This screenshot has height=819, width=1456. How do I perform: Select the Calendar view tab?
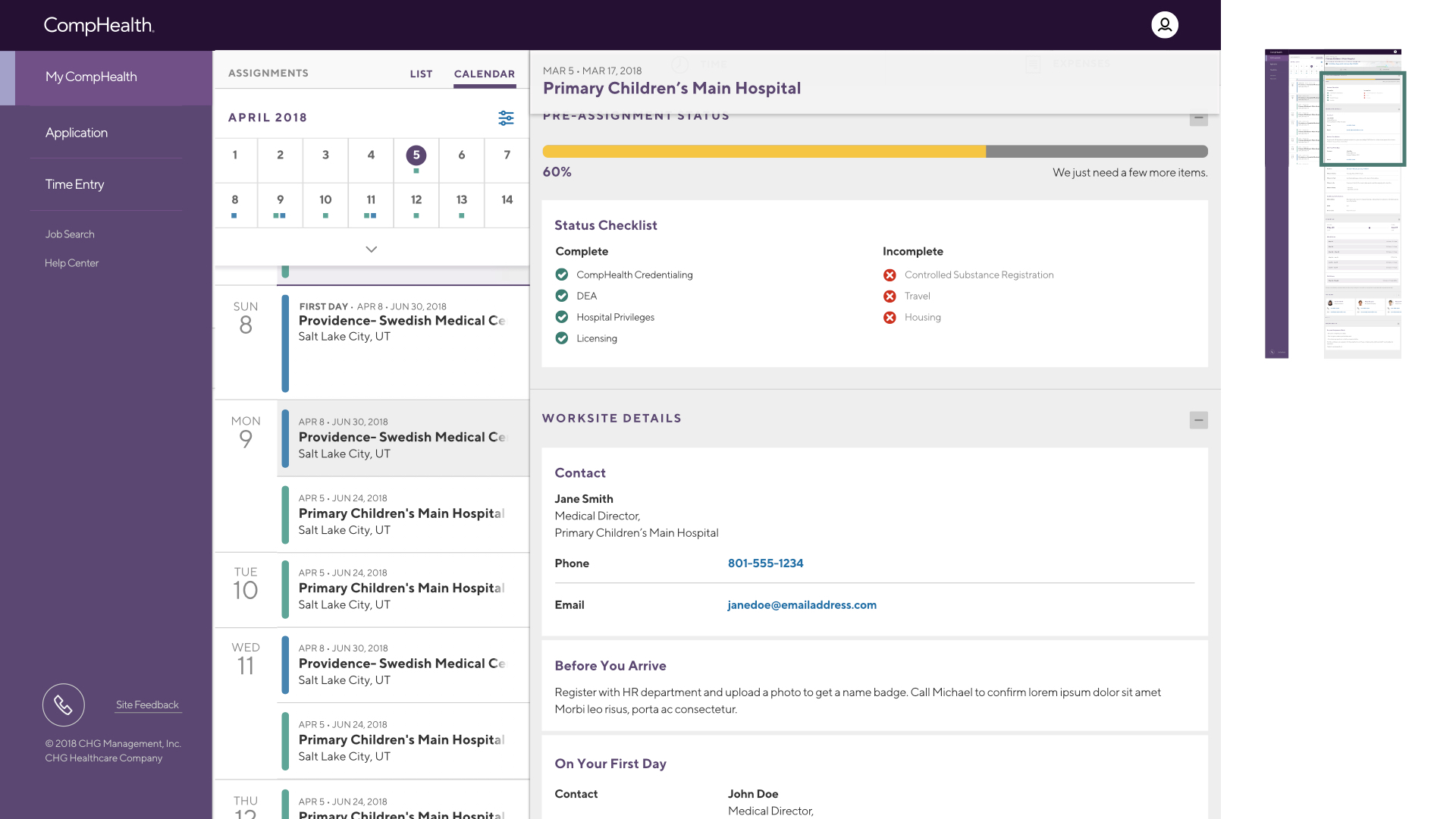485,74
